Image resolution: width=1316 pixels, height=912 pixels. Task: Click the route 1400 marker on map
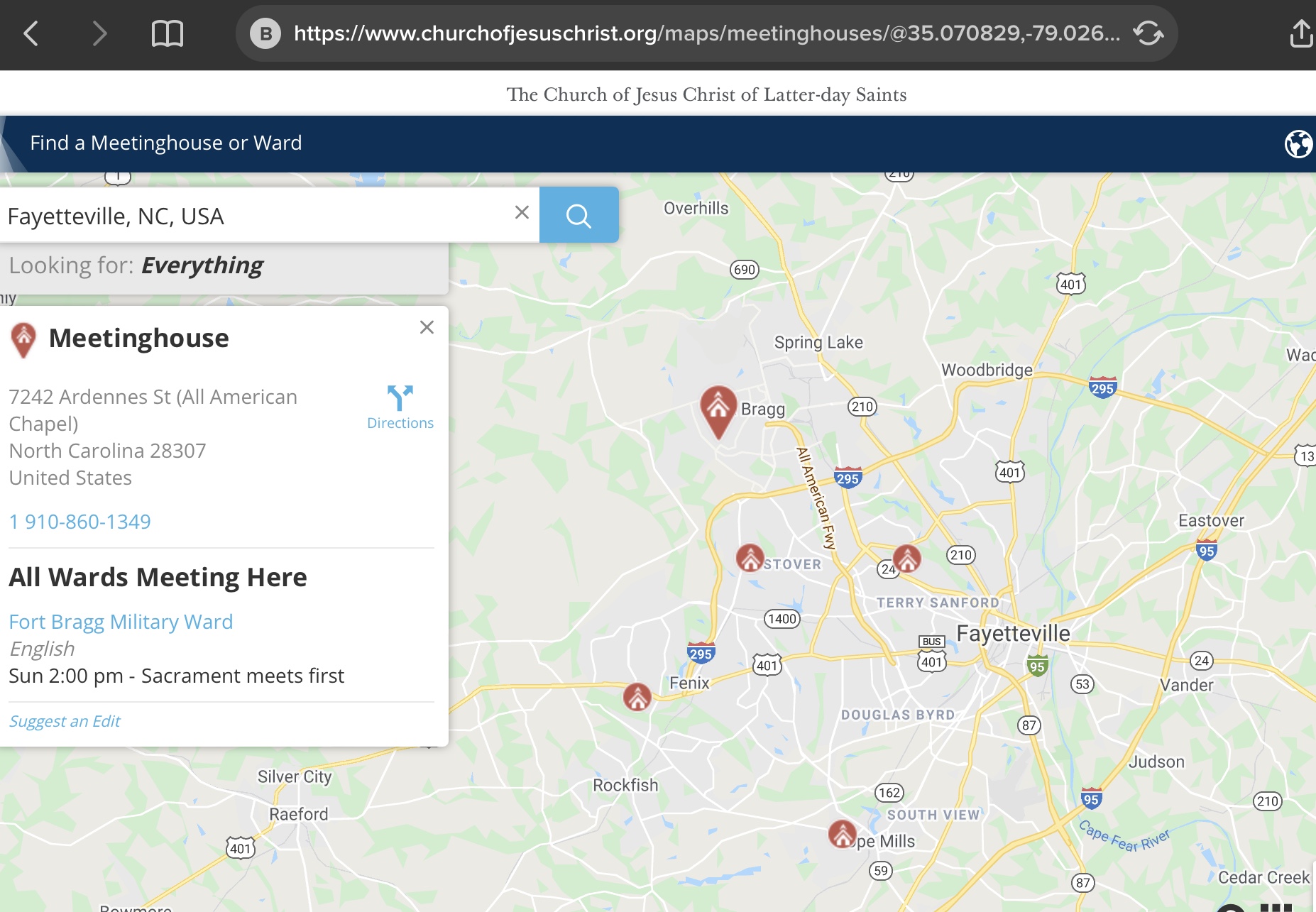[782, 619]
